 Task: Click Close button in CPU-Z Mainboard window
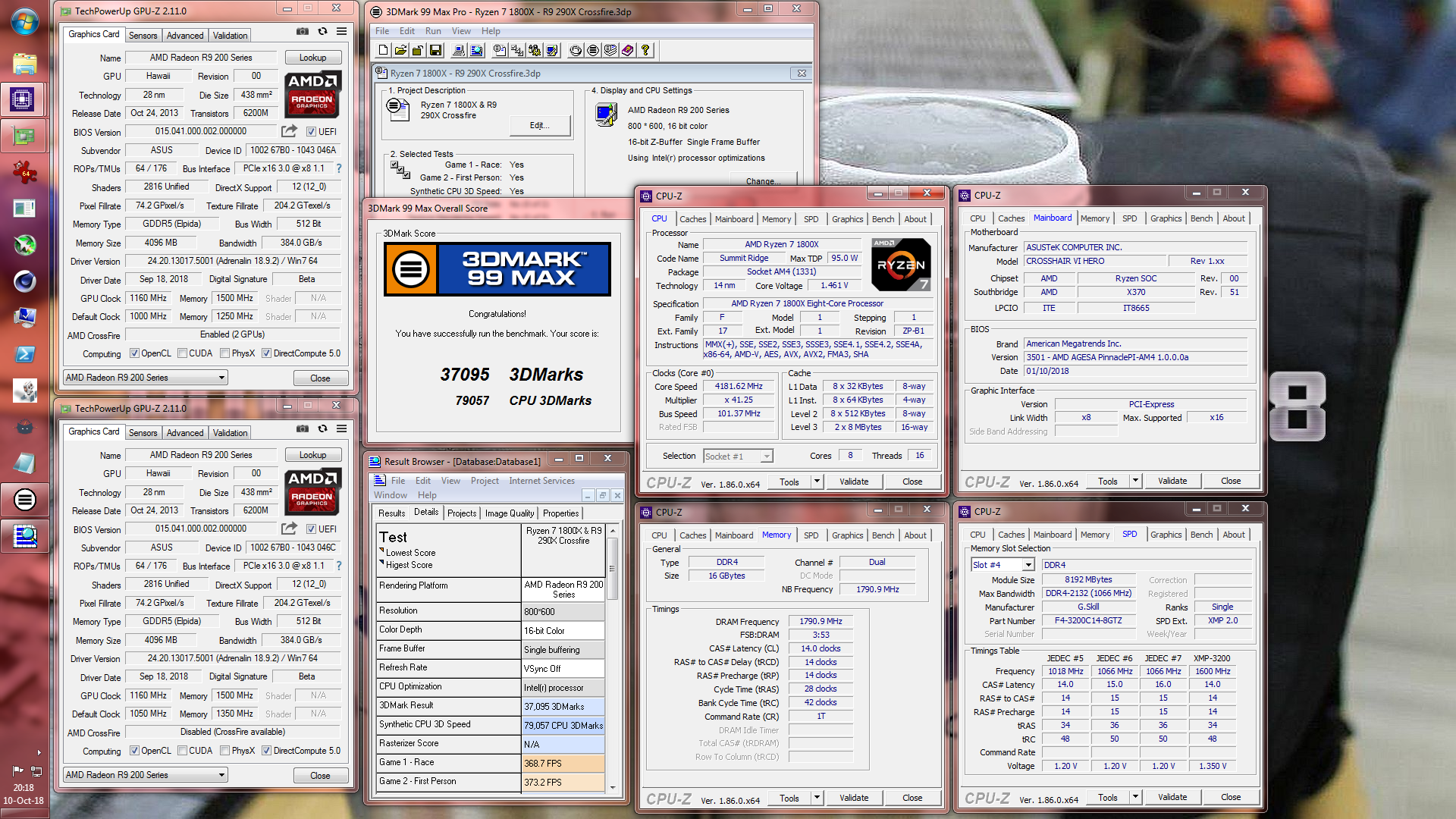(x=1231, y=481)
